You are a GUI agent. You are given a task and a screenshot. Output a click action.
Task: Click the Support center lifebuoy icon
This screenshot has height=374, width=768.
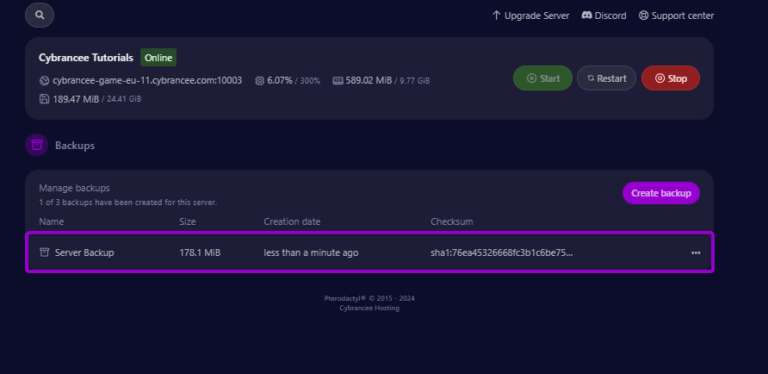[x=644, y=16]
